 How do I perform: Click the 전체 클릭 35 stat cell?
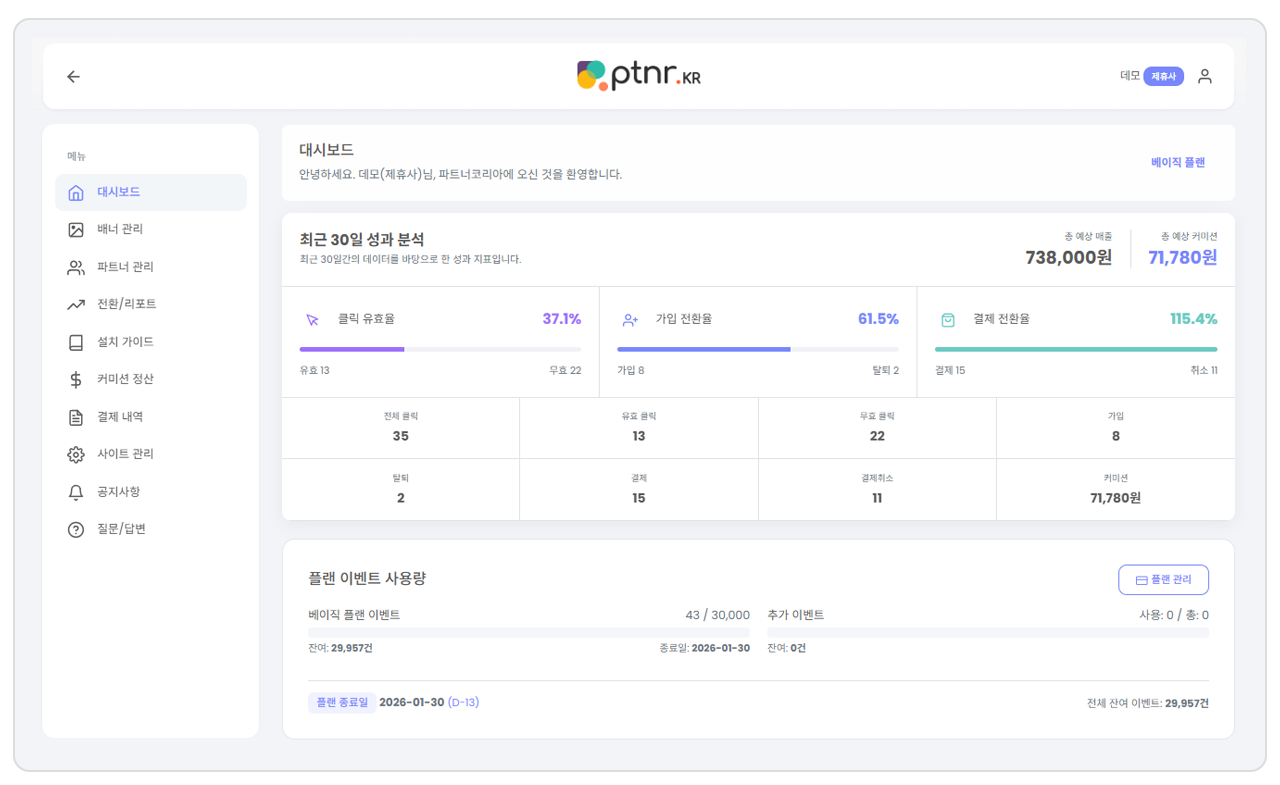point(400,425)
